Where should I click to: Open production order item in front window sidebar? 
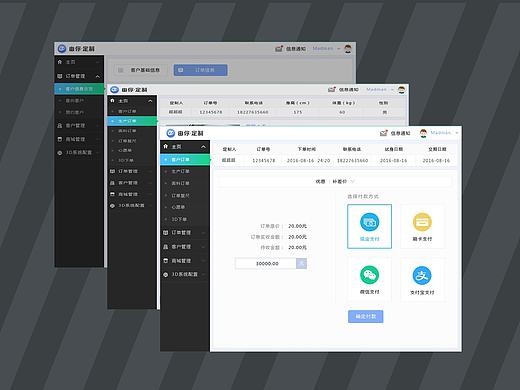click(x=180, y=171)
